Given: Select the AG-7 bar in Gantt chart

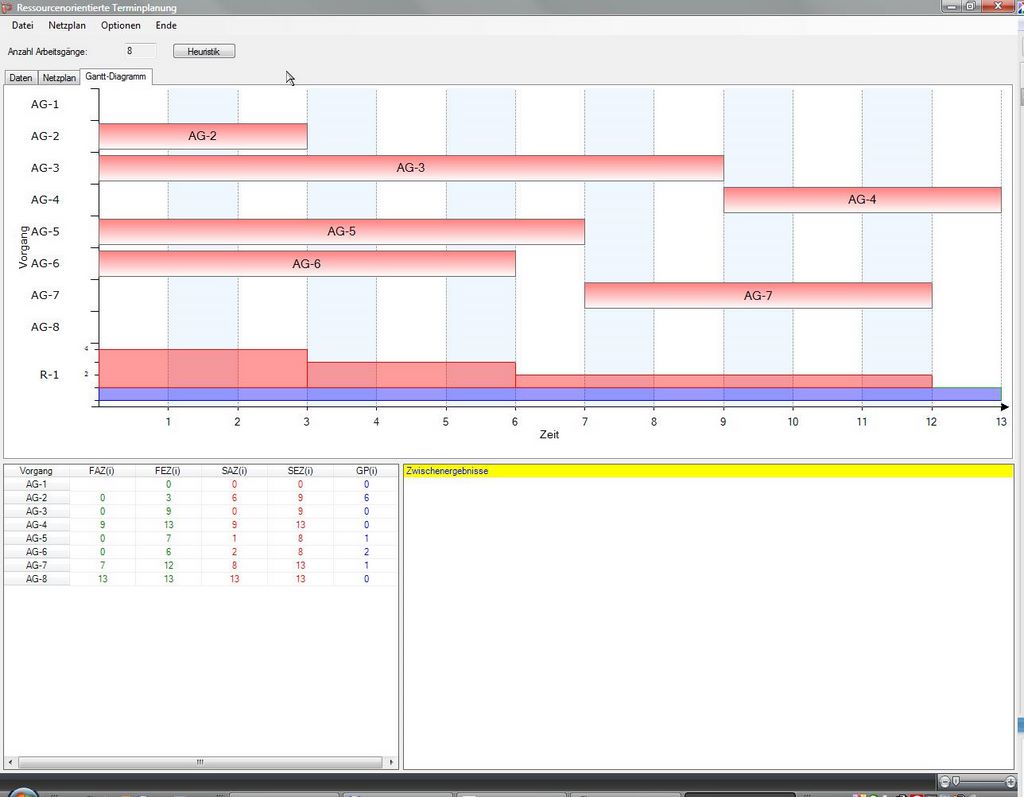Looking at the screenshot, I should [x=758, y=295].
